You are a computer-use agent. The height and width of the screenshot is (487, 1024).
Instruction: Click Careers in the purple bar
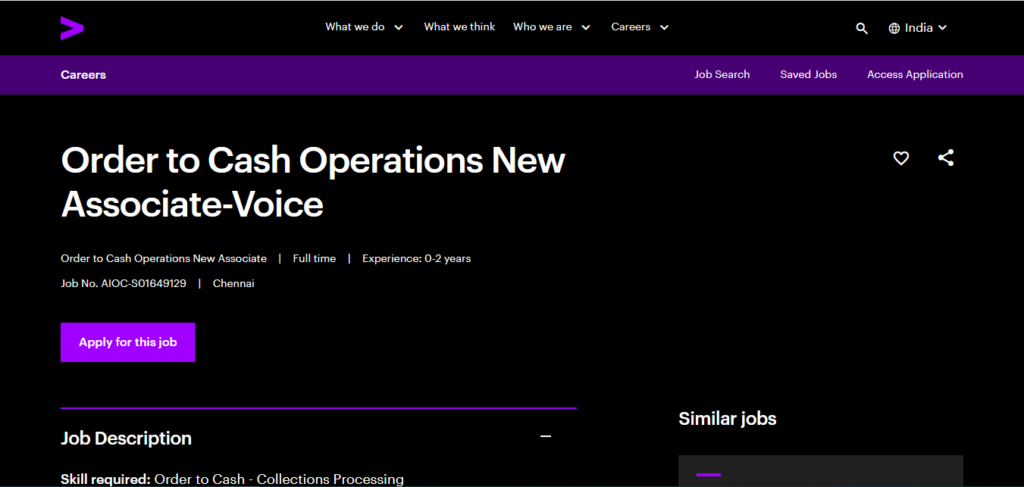click(x=83, y=75)
